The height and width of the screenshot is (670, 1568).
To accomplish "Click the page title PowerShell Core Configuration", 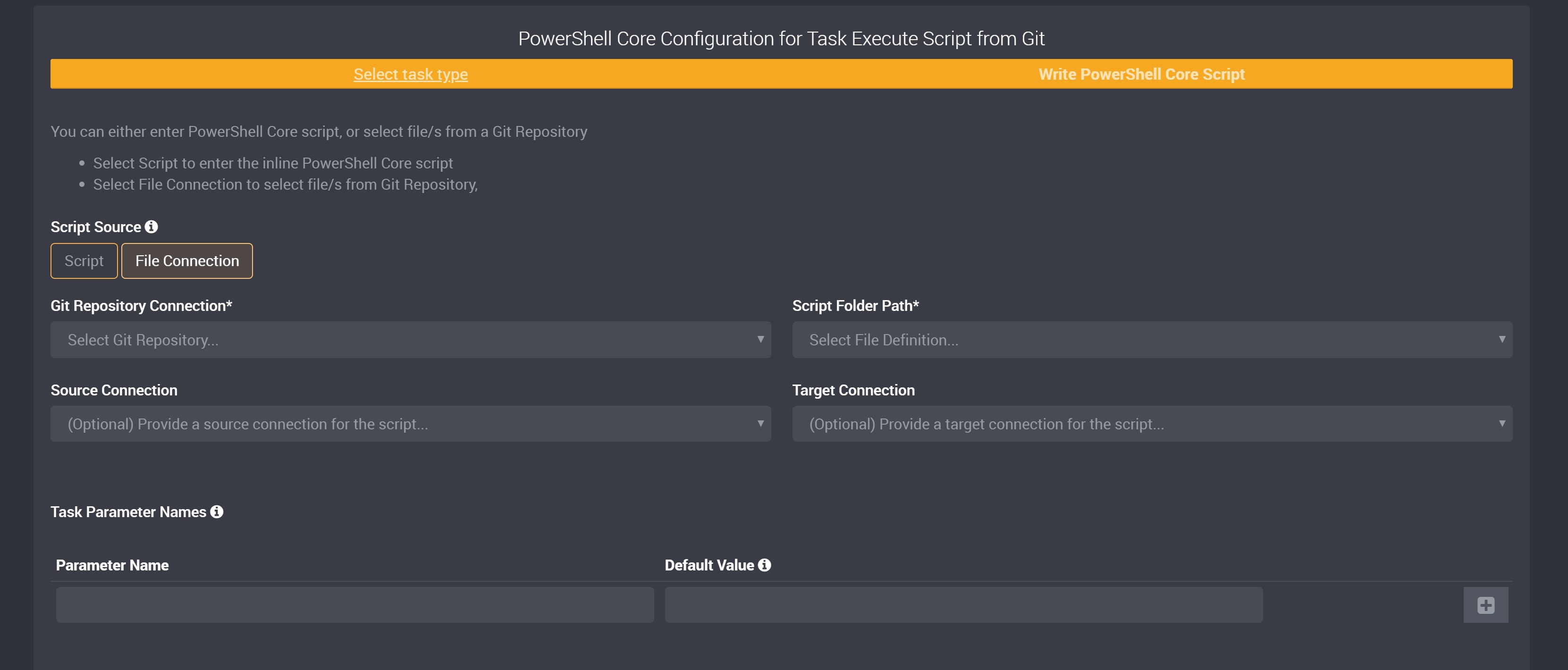I will 781,38.
